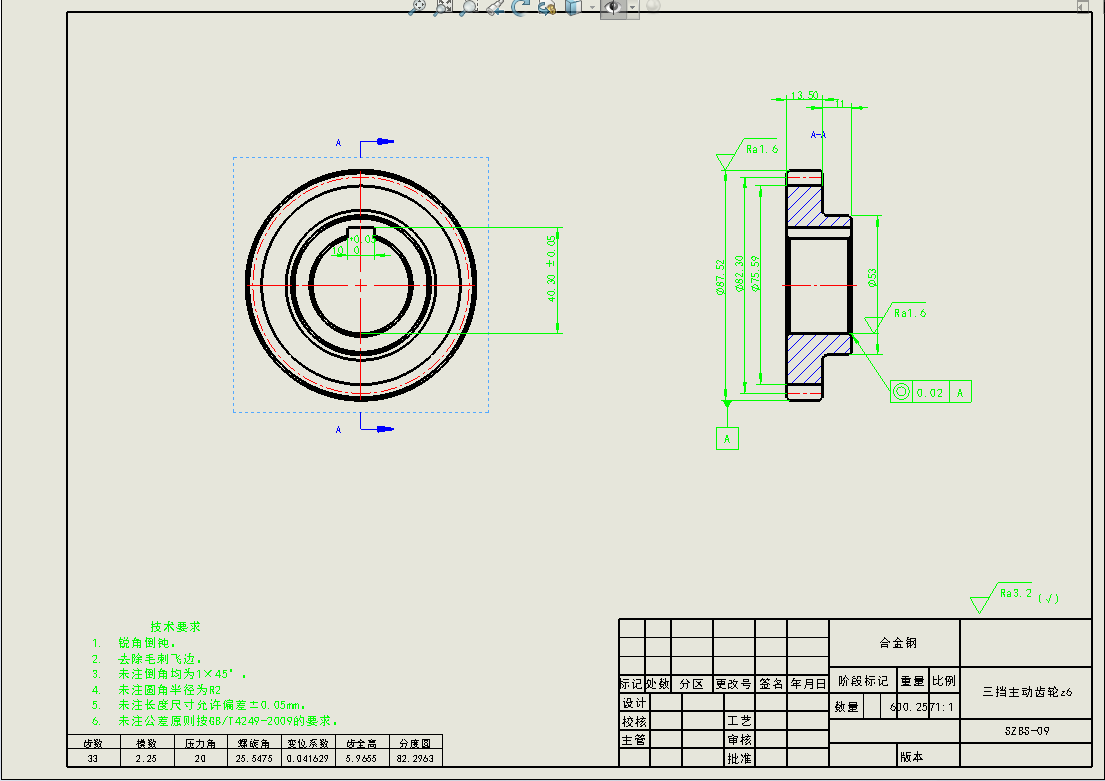
Task: Select the 13.50 width dimension
Action: (804, 96)
